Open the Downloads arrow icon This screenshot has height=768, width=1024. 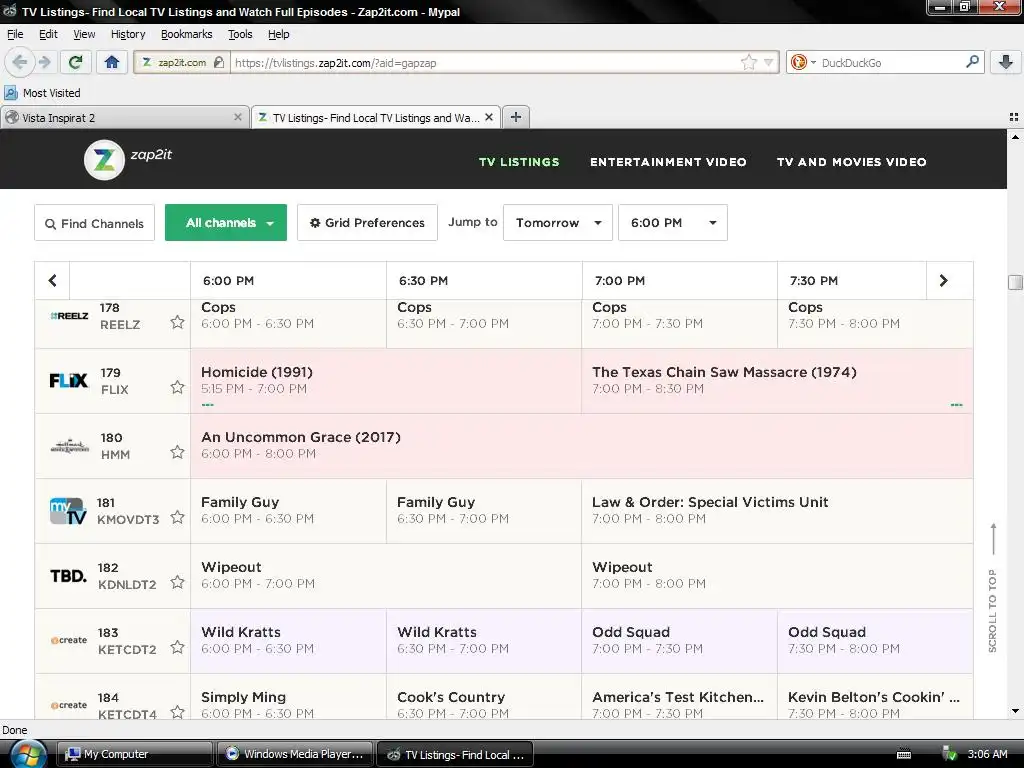click(1006, 62)
